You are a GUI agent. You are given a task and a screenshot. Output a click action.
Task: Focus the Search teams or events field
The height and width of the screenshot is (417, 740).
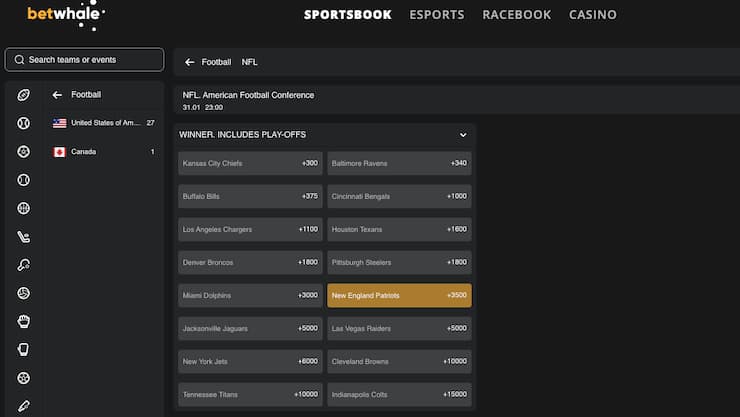(x=84, y=59)
